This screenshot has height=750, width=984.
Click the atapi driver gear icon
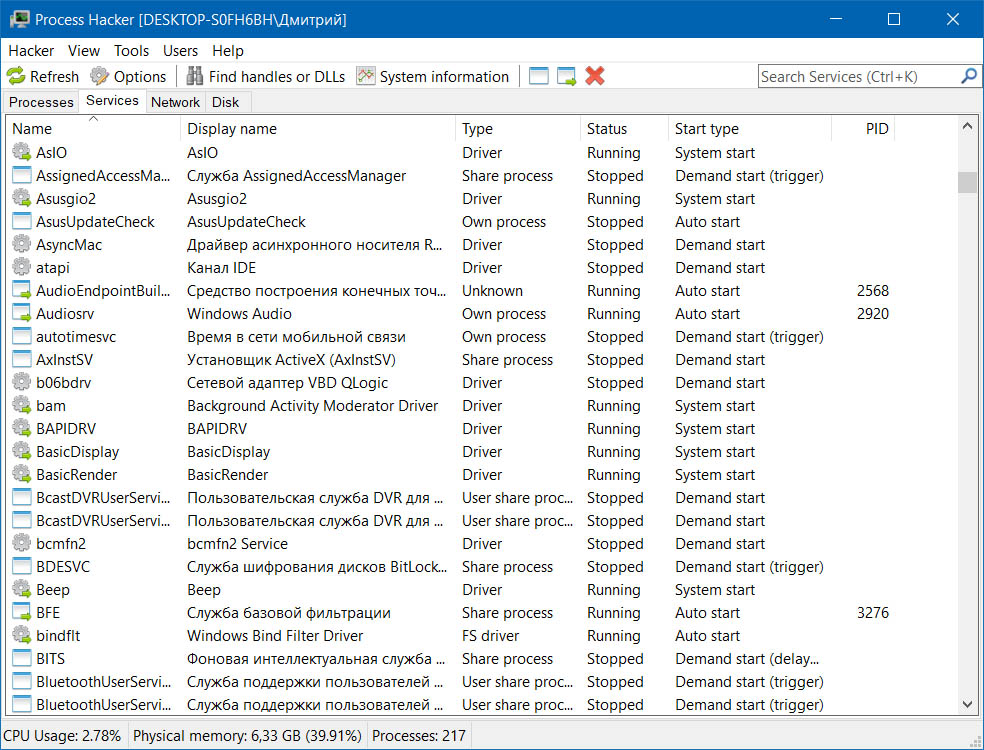(x=21, y=267)
